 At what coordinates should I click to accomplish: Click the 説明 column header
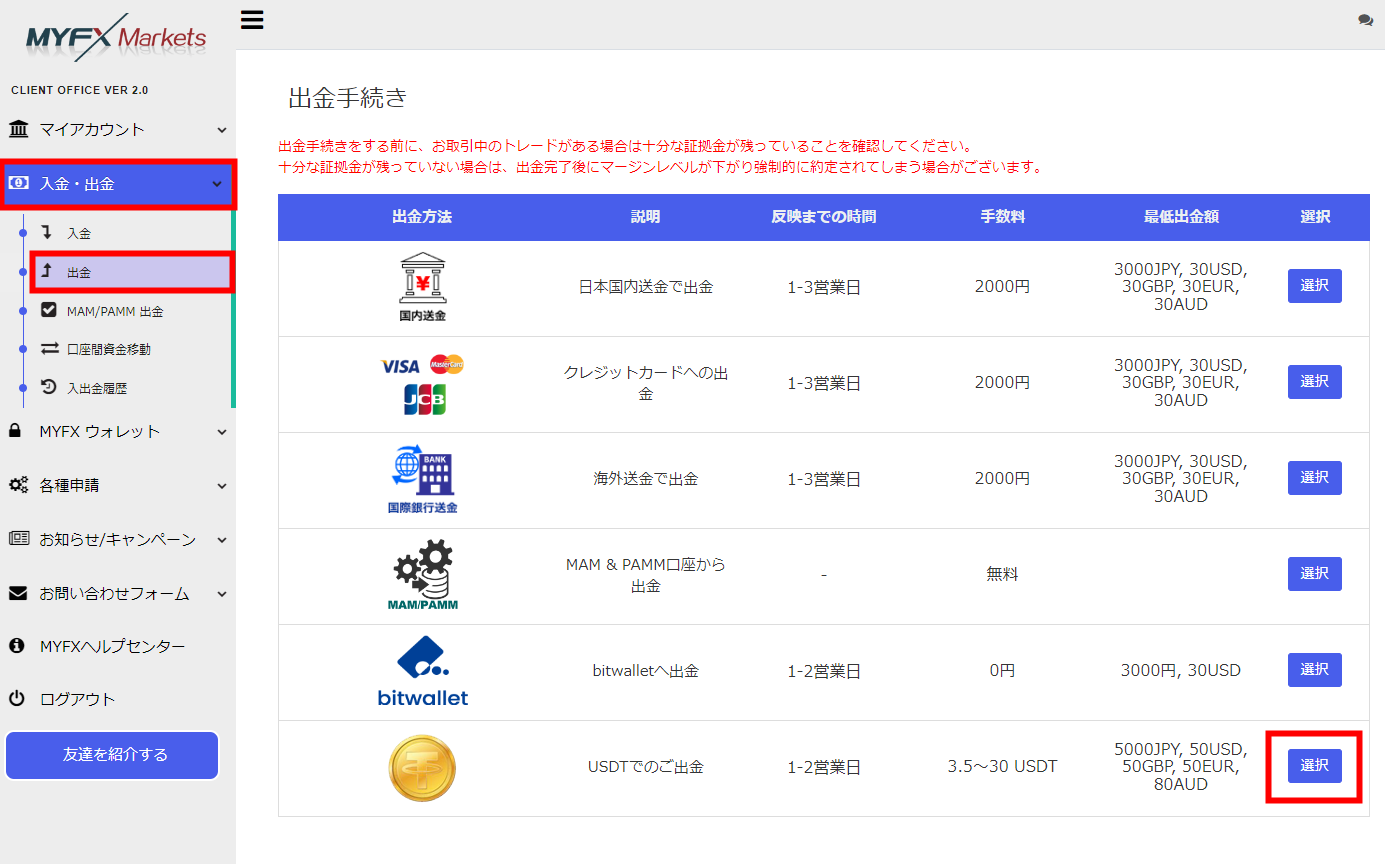pyautogui.click(x=646, y=216)
